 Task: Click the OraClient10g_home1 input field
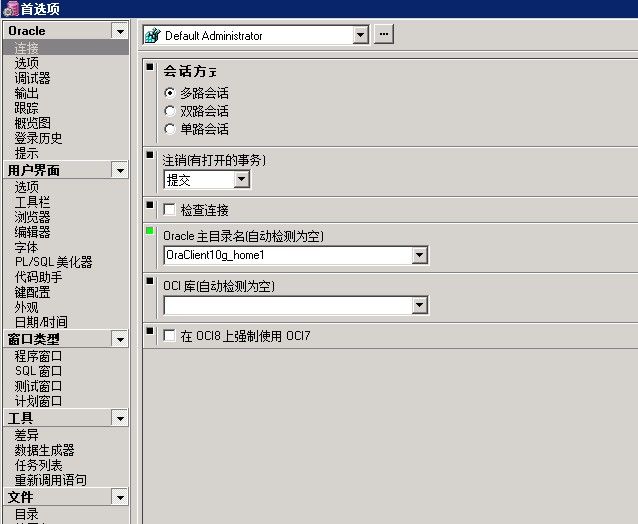[x=288, y=255]
